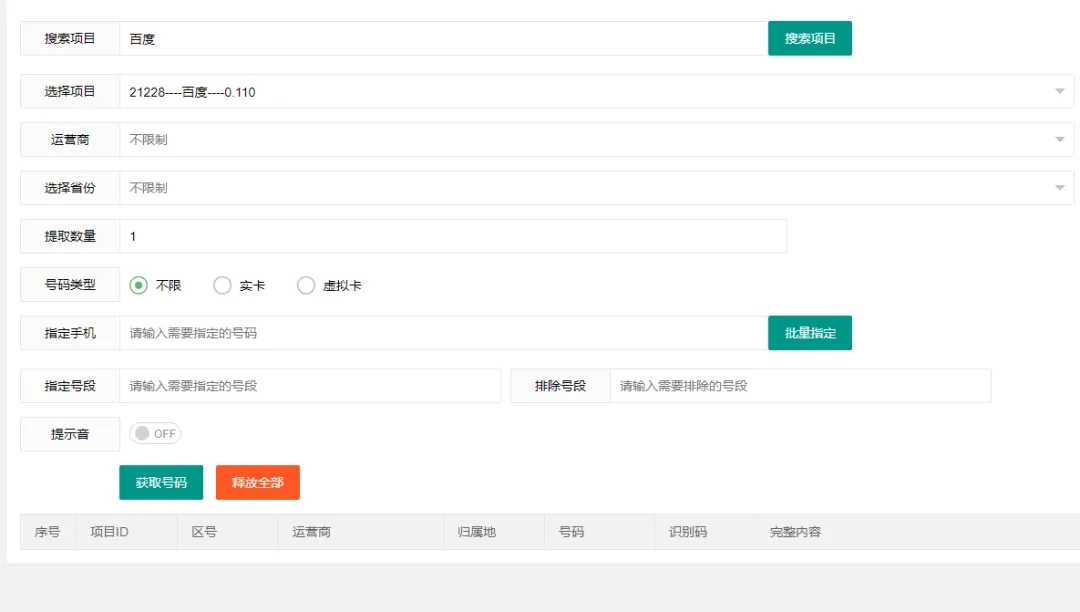Image resolution: width=1080 pixels, height=612 pixels.
Task: Click the 序号 table column header
Action: 48,532
